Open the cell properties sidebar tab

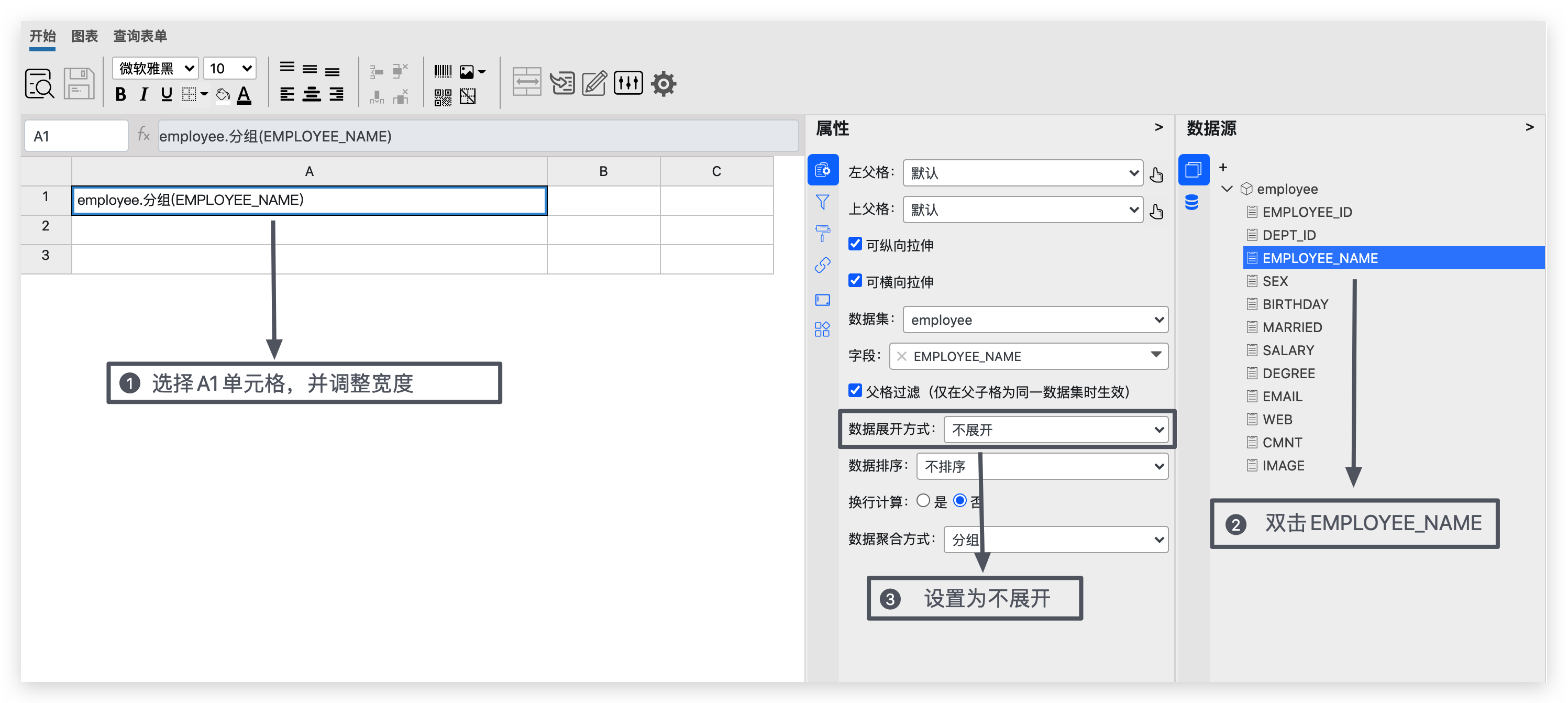click(x=822, y=170)
